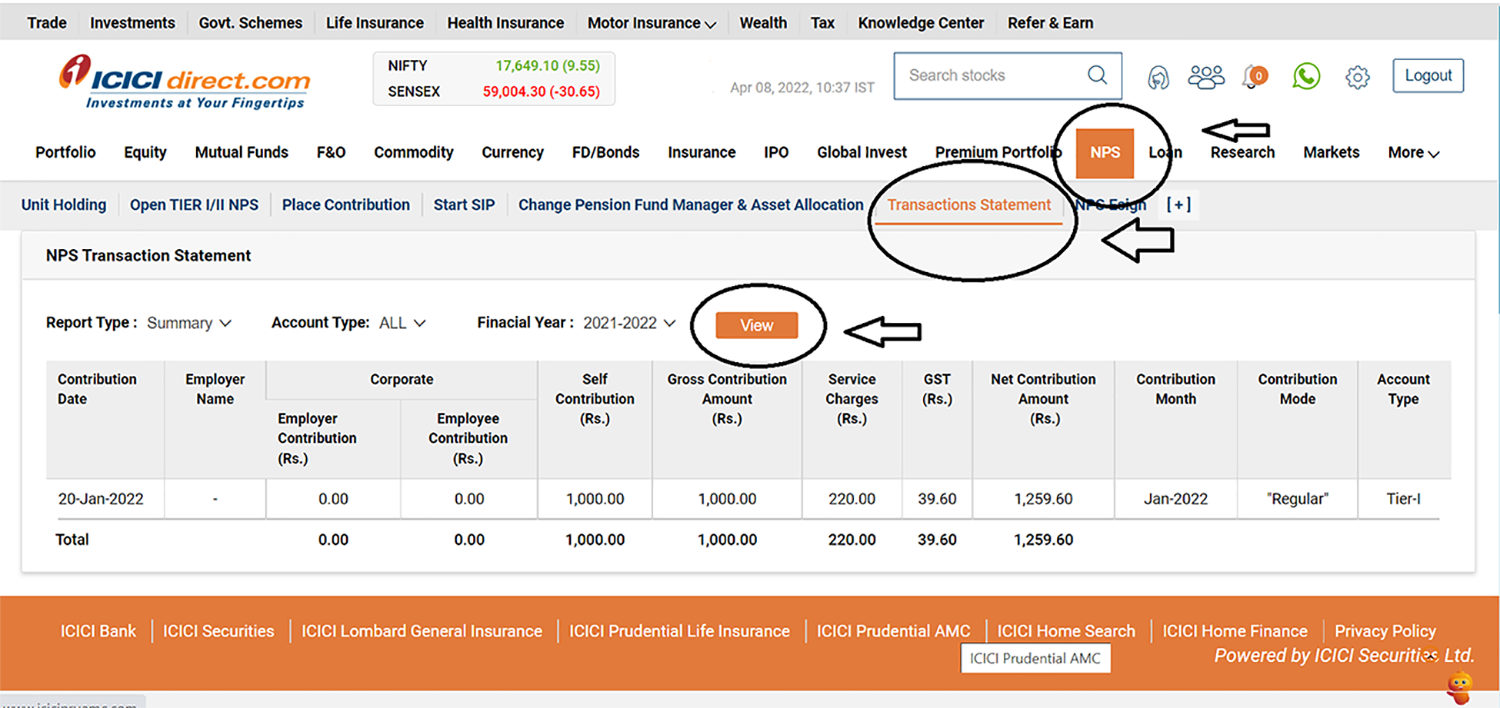Open the notifications bell showing zero alerts
This screenshot has width=1500, height=708.
coord(1252,77)
